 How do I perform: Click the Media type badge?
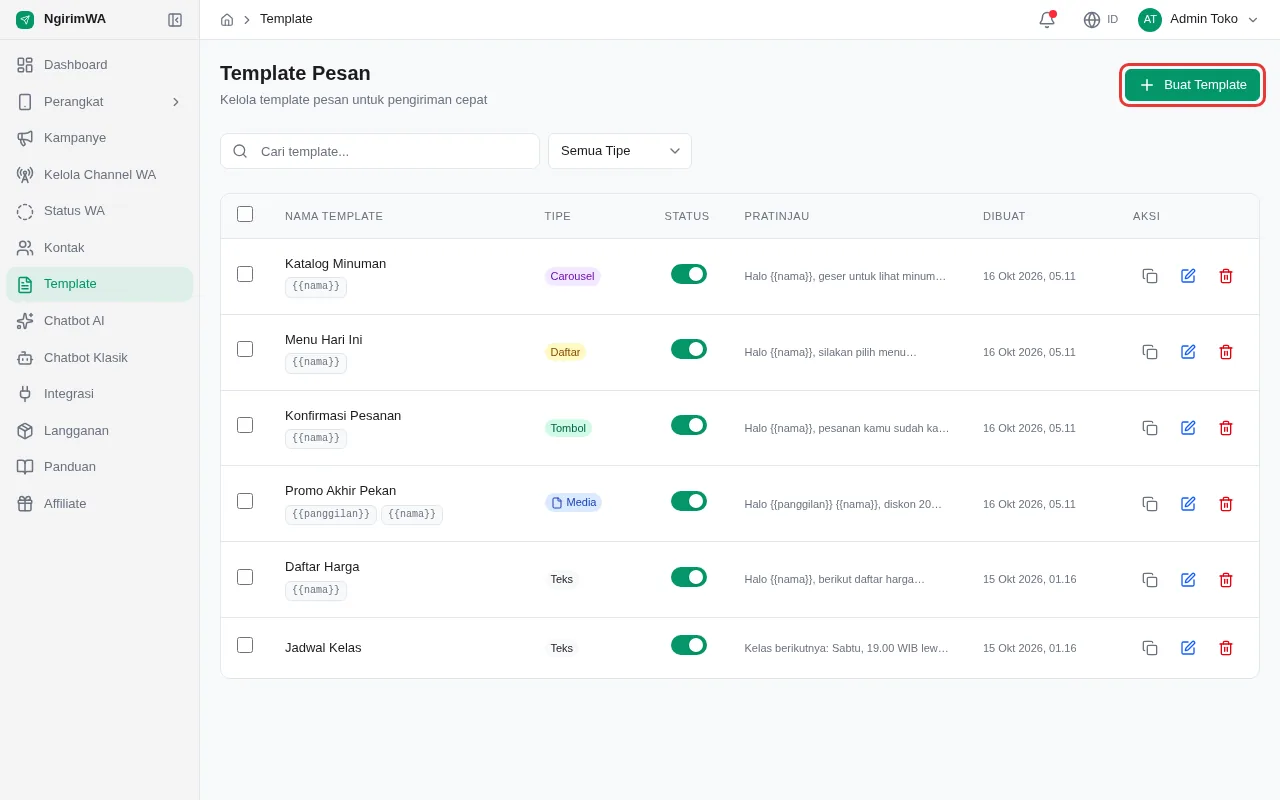(x=573, y=503)
